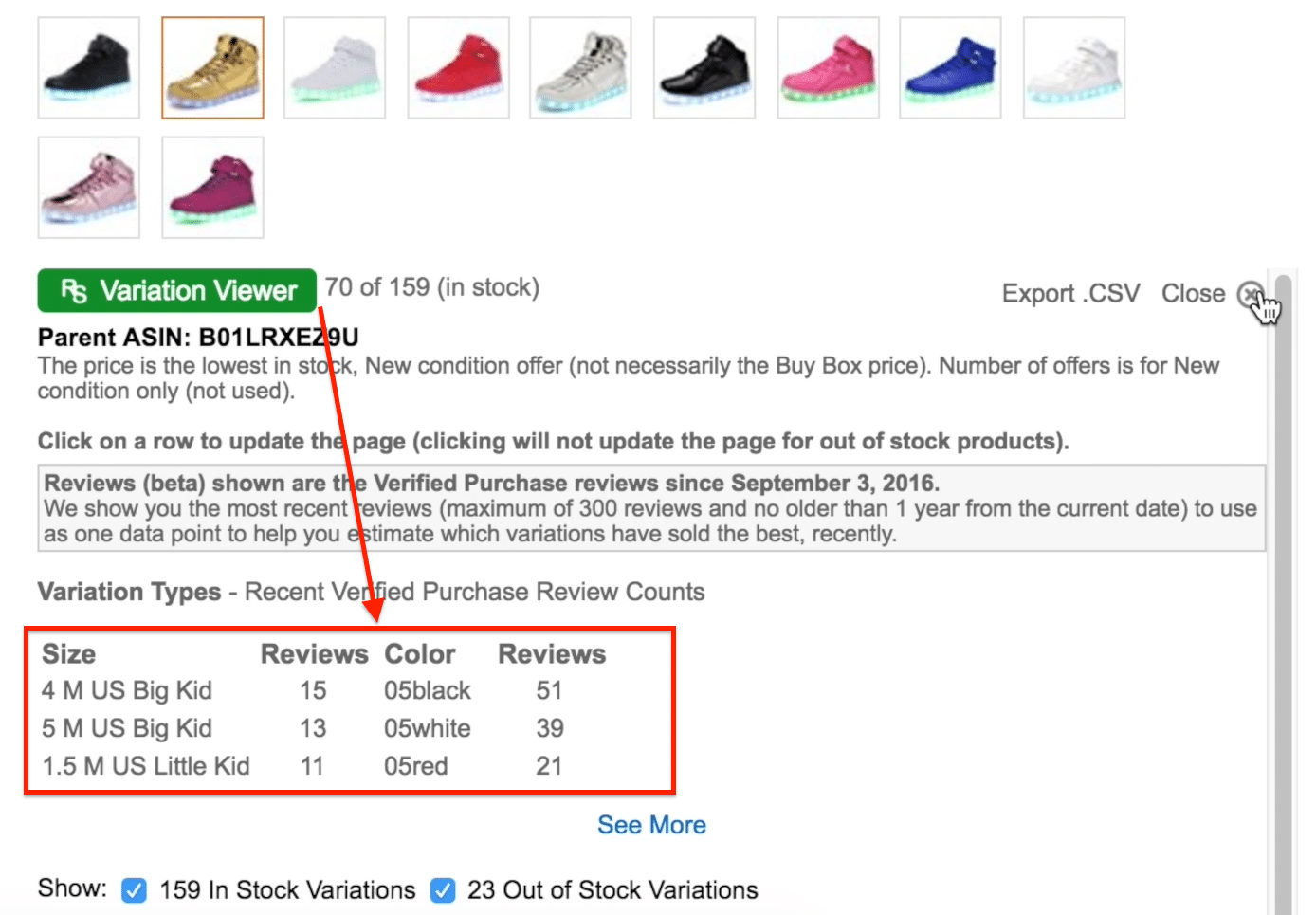Uncheck 23 Out of Stock Variations
Image resolution: width=1316 pixels, height=915 pixels.
pos(443,890)
